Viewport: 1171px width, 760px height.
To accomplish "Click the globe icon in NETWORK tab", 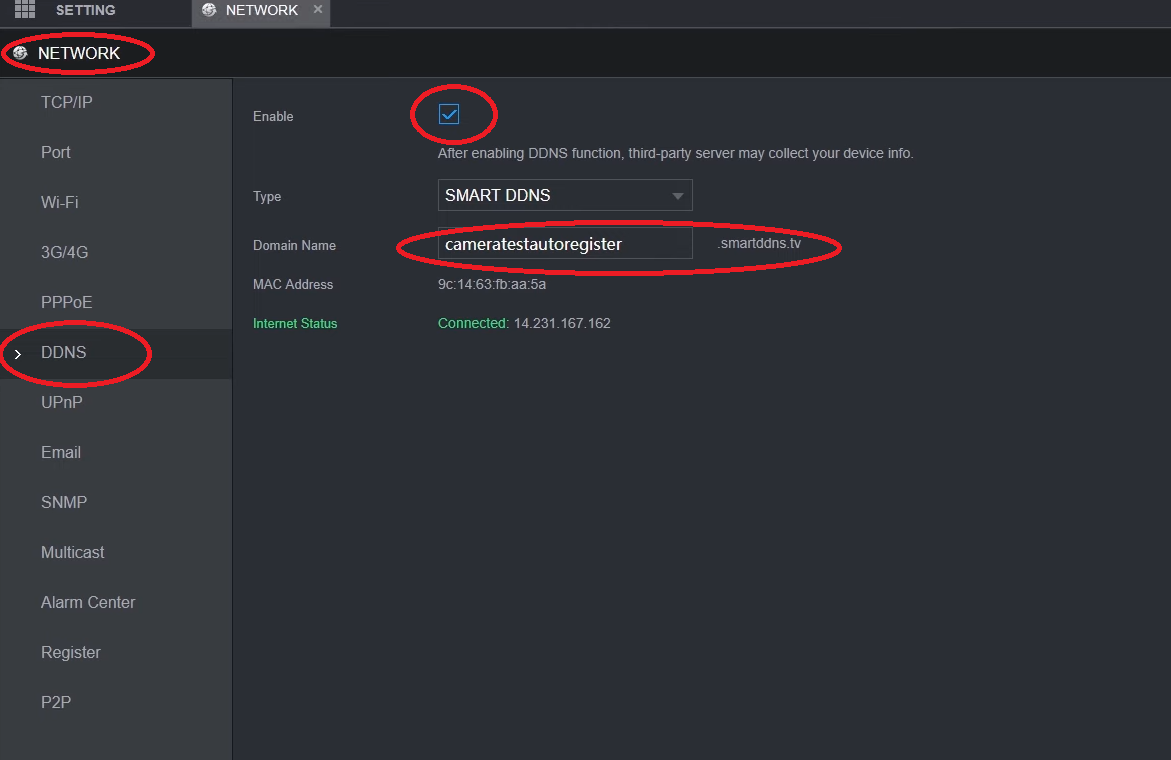I will tap(209, 10).
